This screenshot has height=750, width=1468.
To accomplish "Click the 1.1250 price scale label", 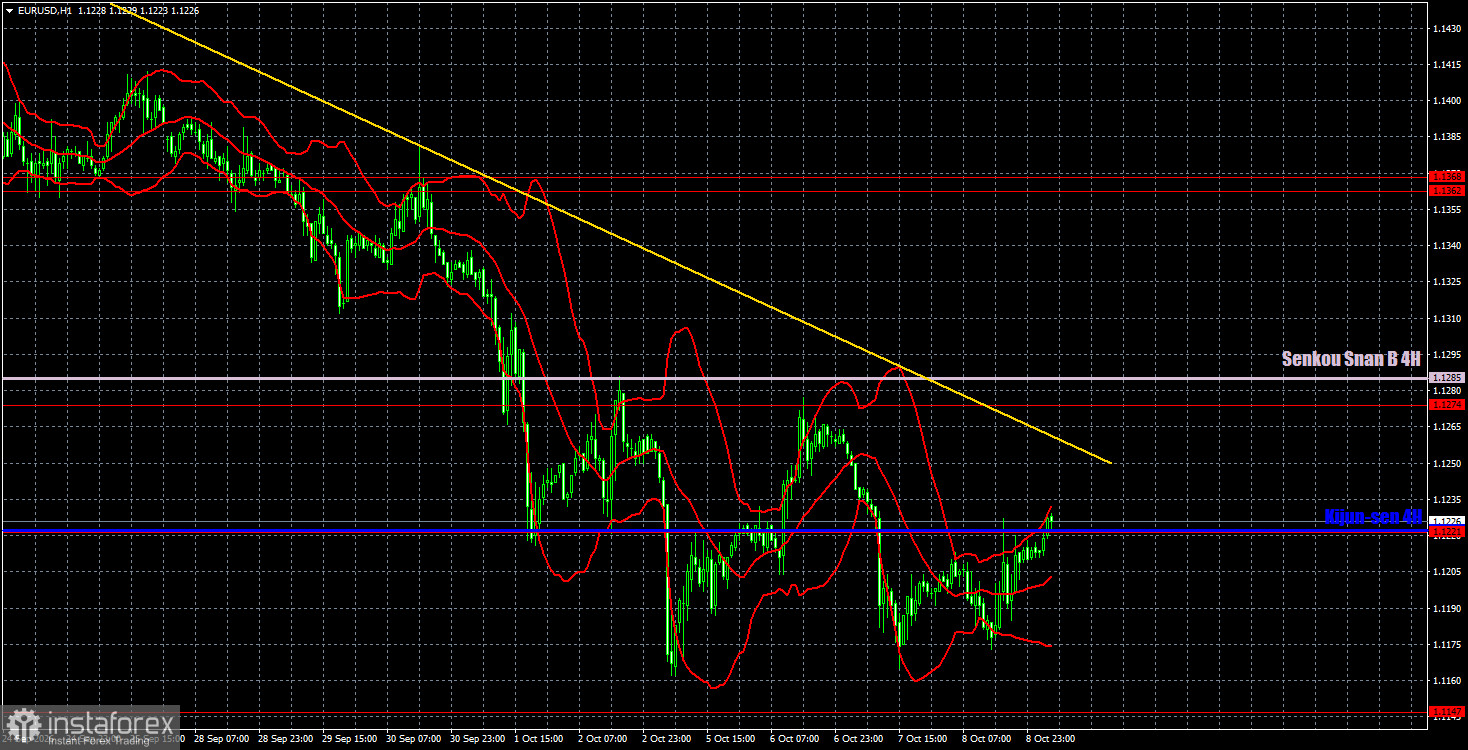I will pos(1447,464).
